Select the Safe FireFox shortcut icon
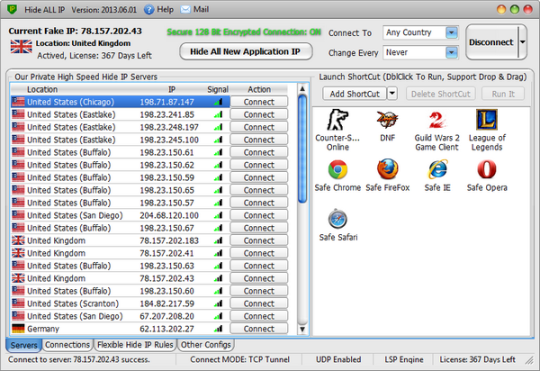Screen dimensions: 540x371 387,169
